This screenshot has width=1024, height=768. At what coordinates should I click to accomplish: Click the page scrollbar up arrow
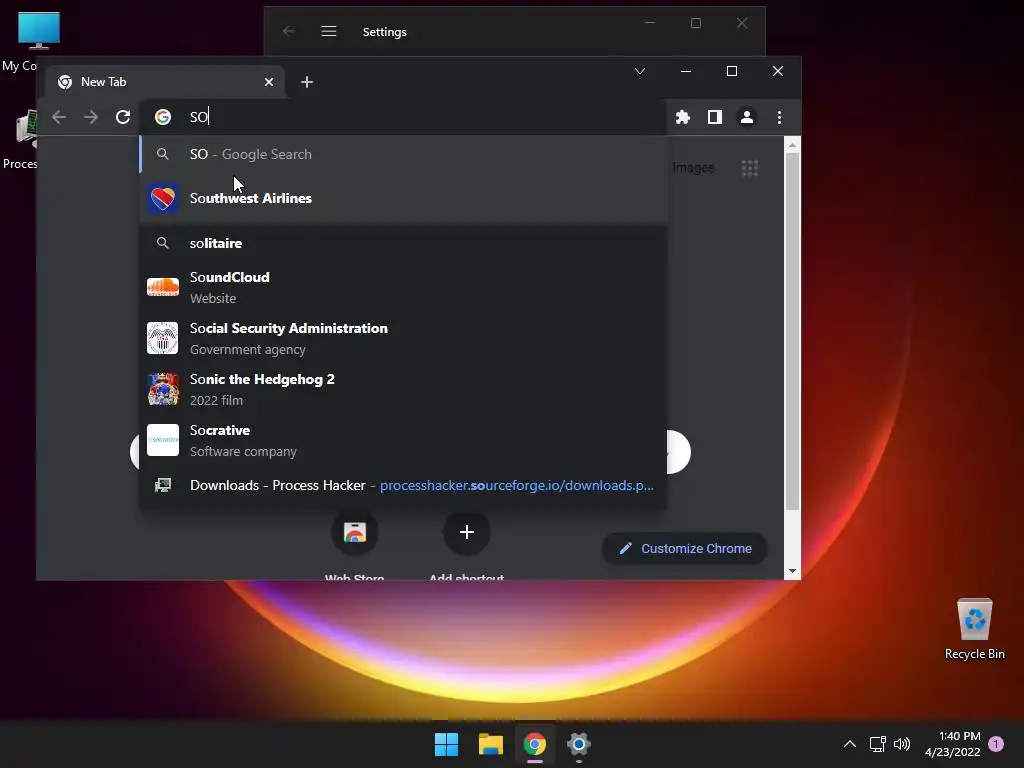pos(792,145)
